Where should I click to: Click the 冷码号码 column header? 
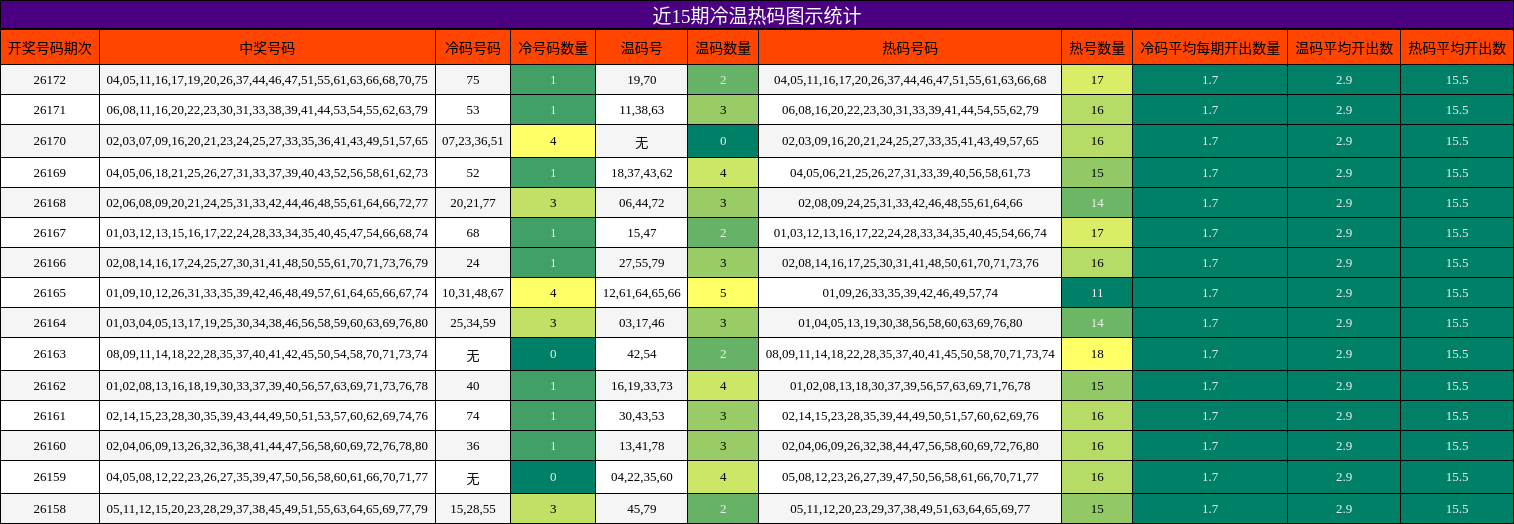[473, 47]
